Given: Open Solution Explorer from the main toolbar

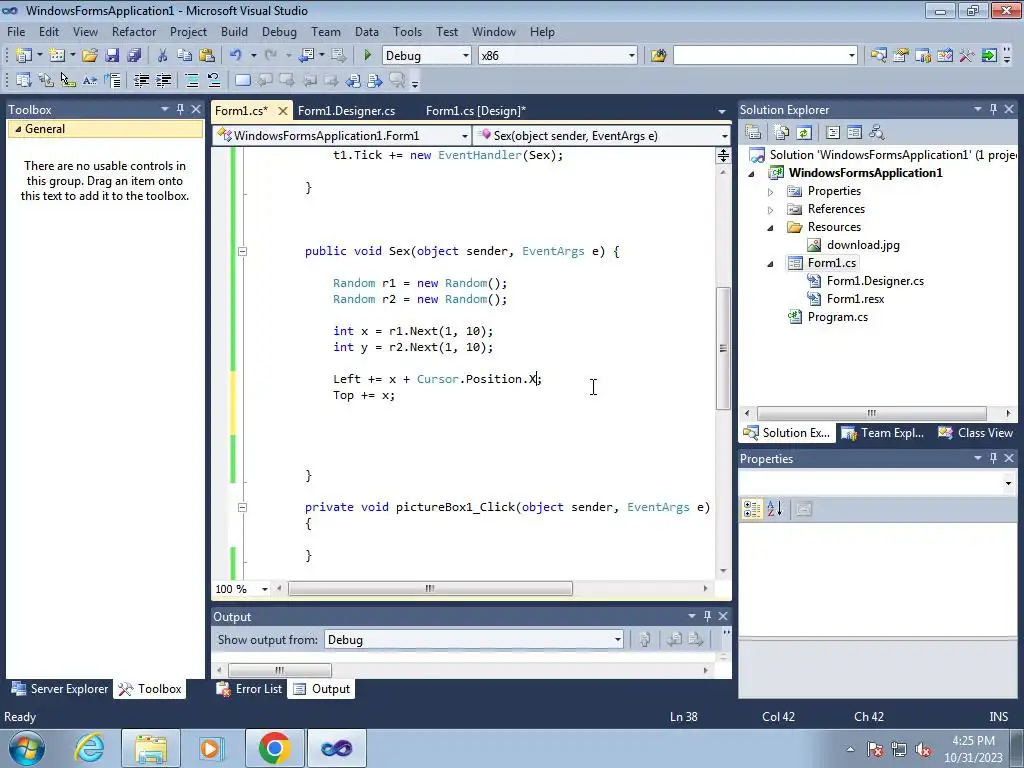Looking at the screenshot, I should [878, 56].
